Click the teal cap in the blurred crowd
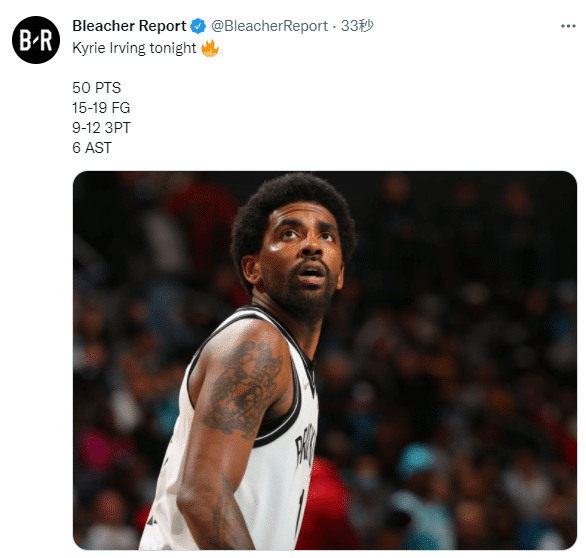The image size is (586, 558). pos(418,460)
